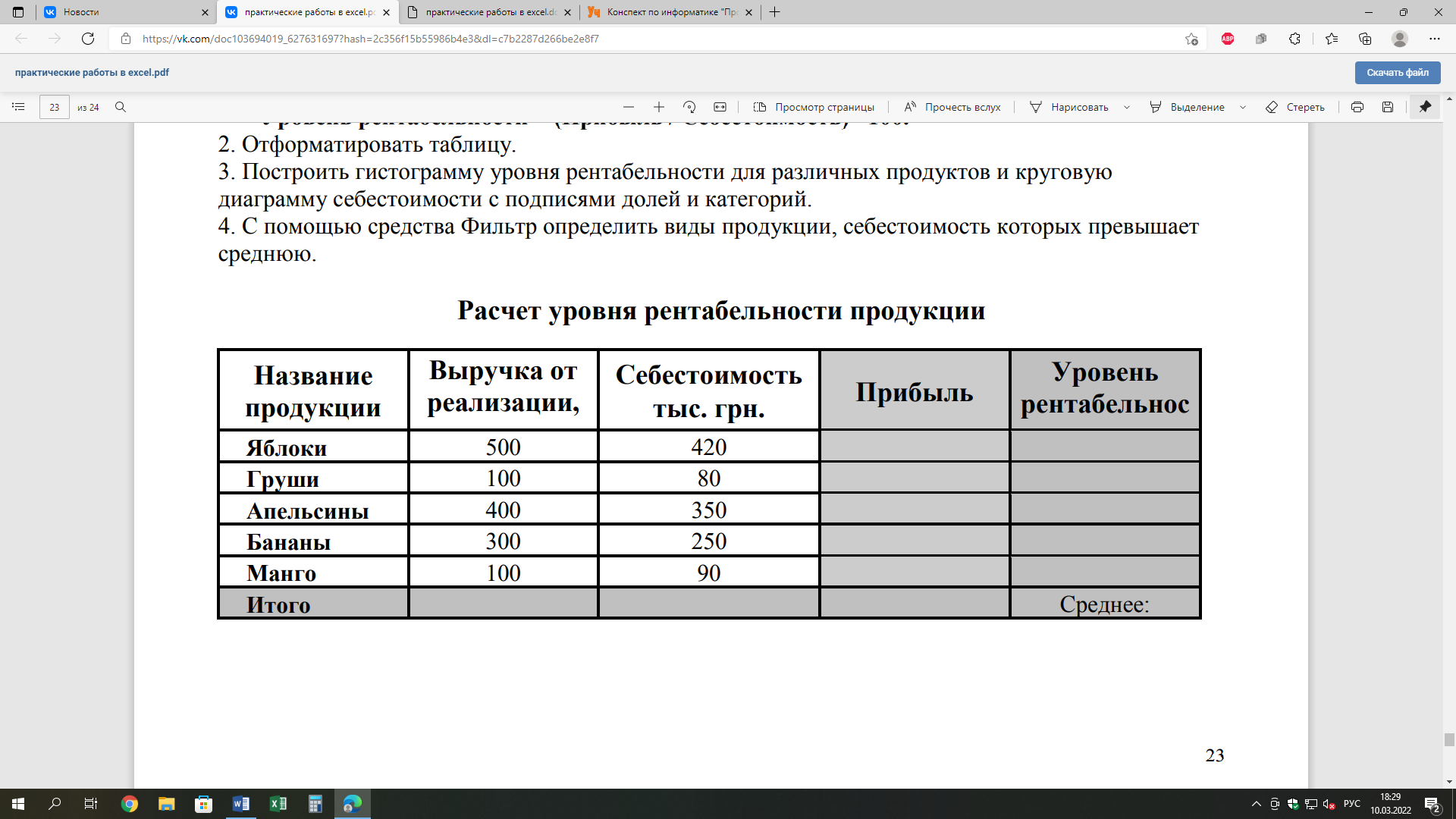The width and height of the screenshot is (1456, 819).
Task: Open Microsoft Store from the taskbar
Action: click(203, 804)
